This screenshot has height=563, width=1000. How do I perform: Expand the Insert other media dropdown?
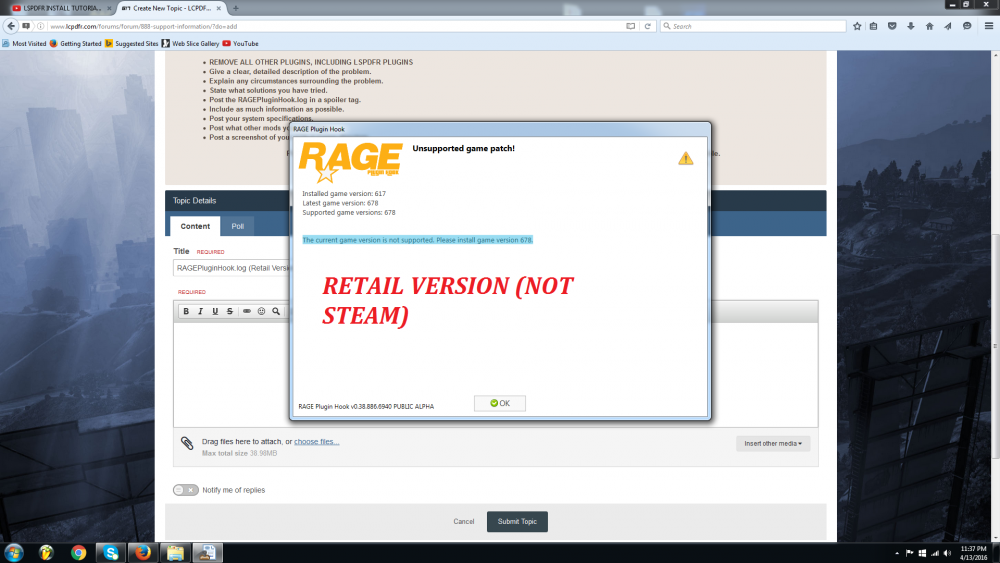pyautogui.click(x=773, y=443)
